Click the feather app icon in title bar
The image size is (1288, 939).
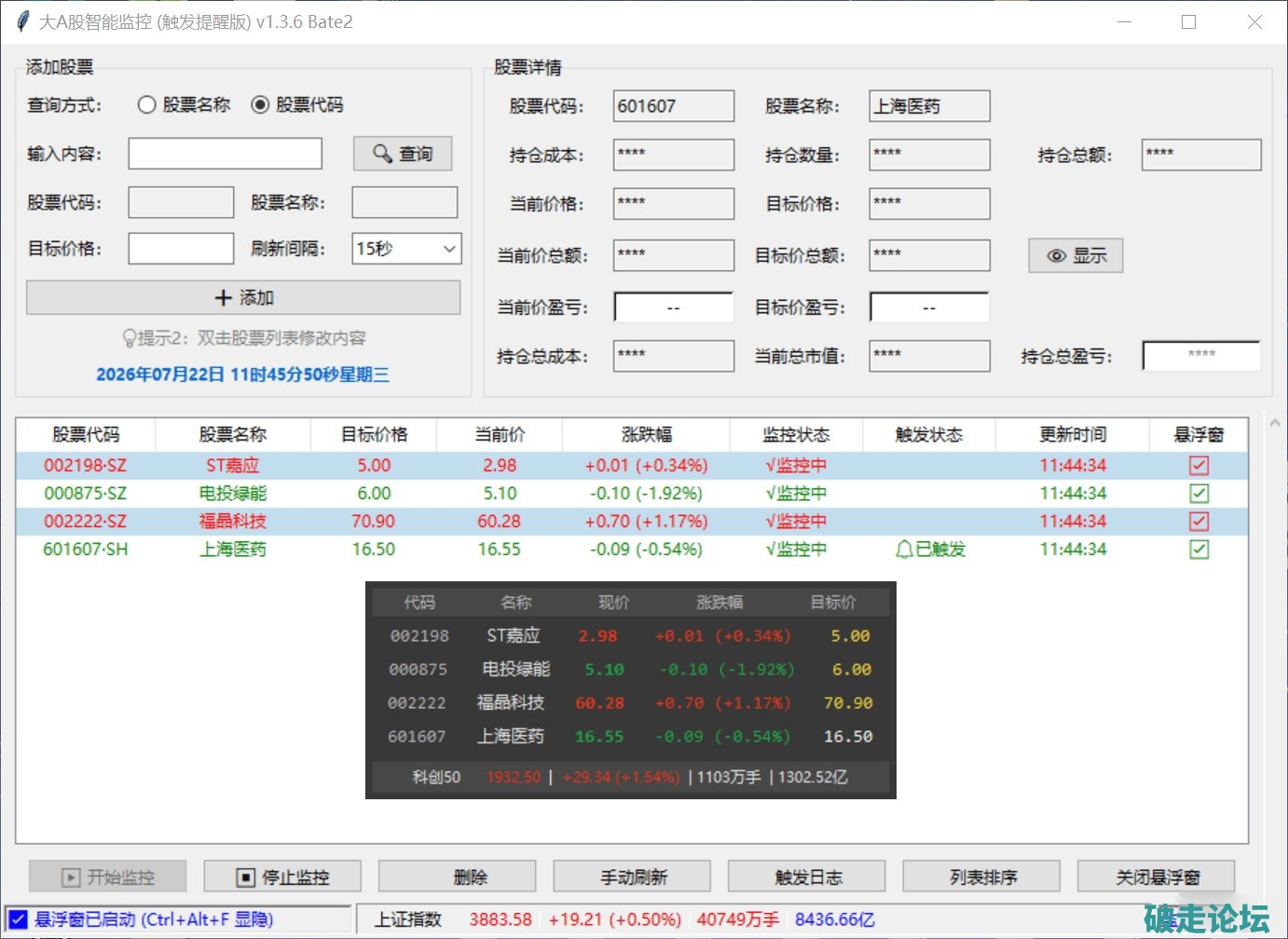point(22,21)
